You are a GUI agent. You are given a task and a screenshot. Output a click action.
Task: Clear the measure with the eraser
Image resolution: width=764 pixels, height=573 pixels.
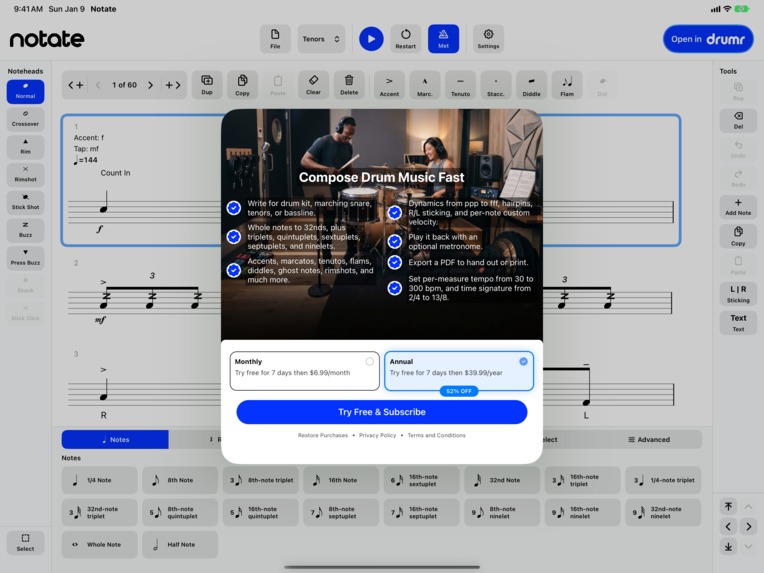click(x=313, y=85)
